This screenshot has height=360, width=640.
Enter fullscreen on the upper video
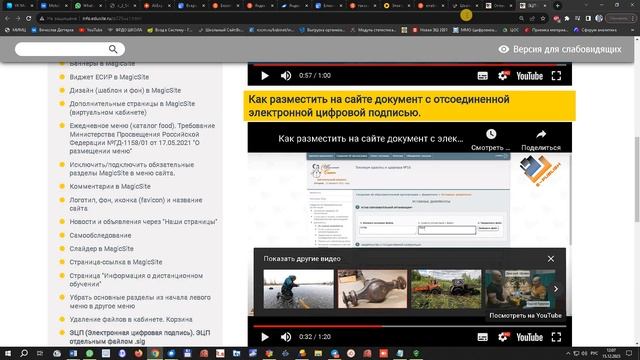tap(556, 76)
